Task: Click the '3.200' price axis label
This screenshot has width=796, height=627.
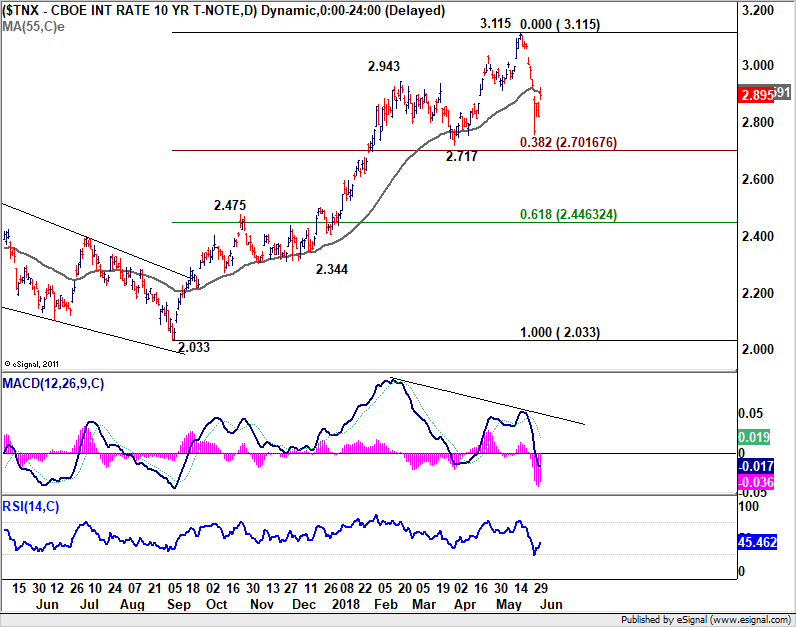Action: 757,11
